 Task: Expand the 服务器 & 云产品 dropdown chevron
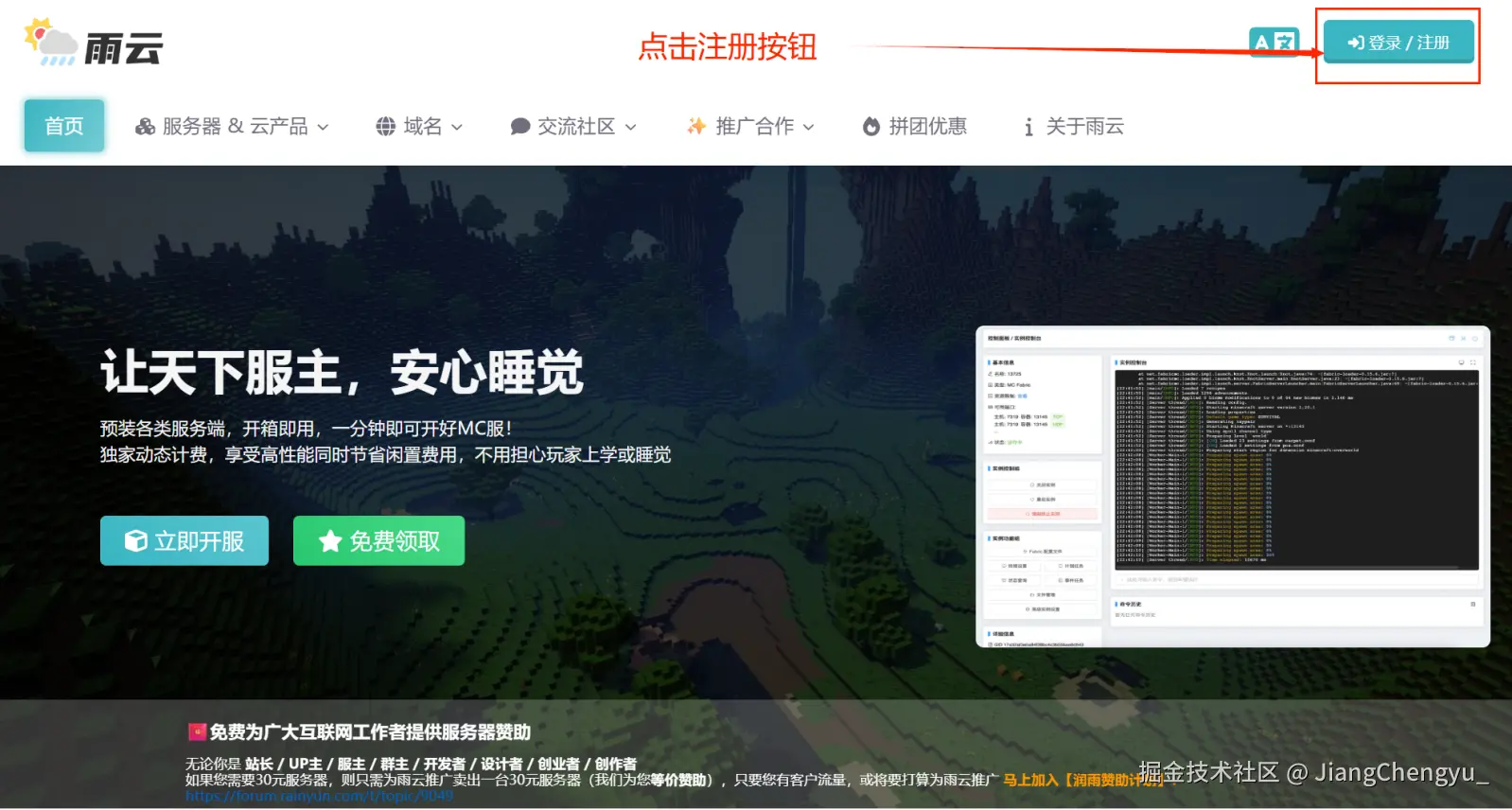pos(323,127)
